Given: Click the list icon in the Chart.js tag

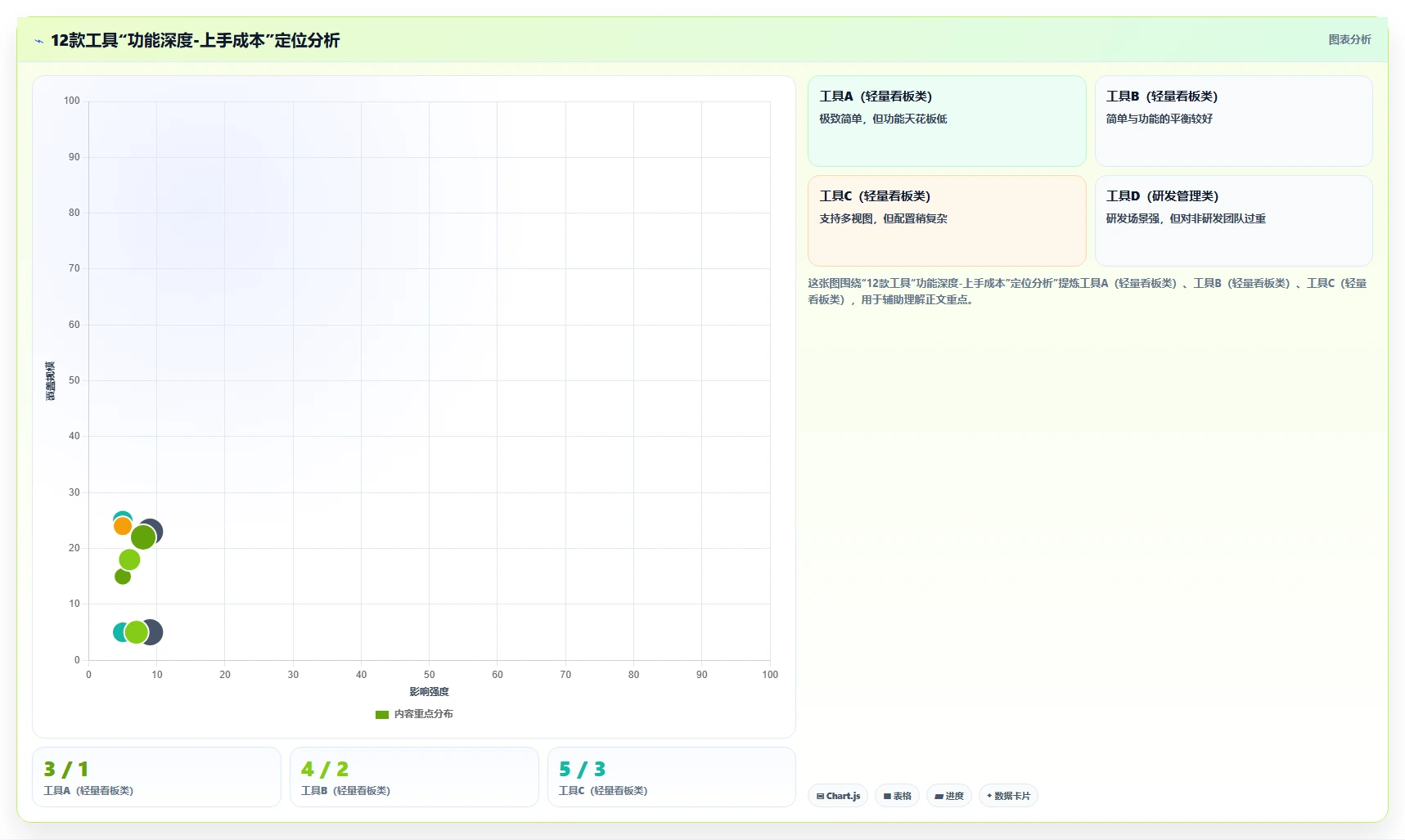Looking at the screenshot, I should [820, 796].
